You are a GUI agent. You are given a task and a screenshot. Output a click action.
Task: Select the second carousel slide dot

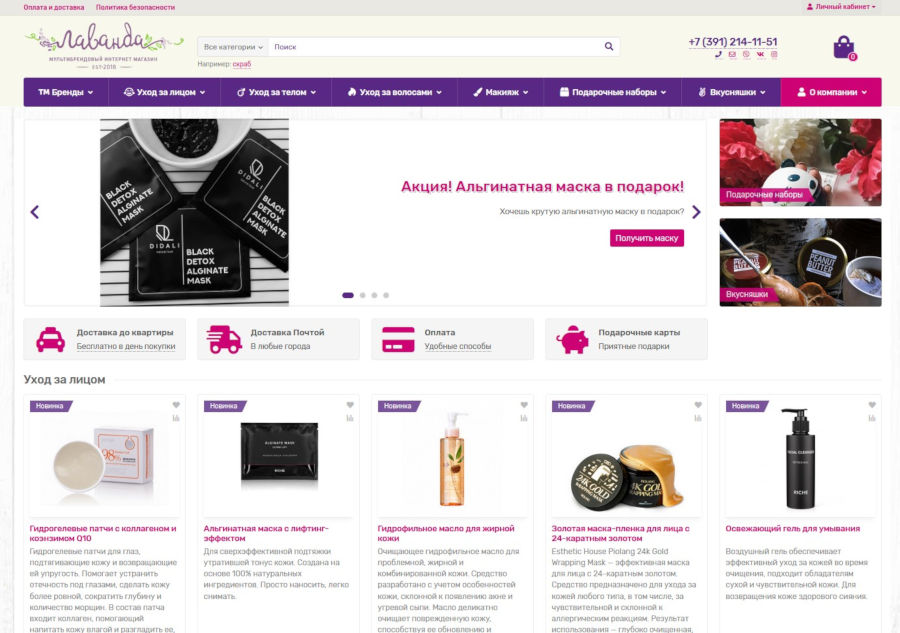(362, 295)
